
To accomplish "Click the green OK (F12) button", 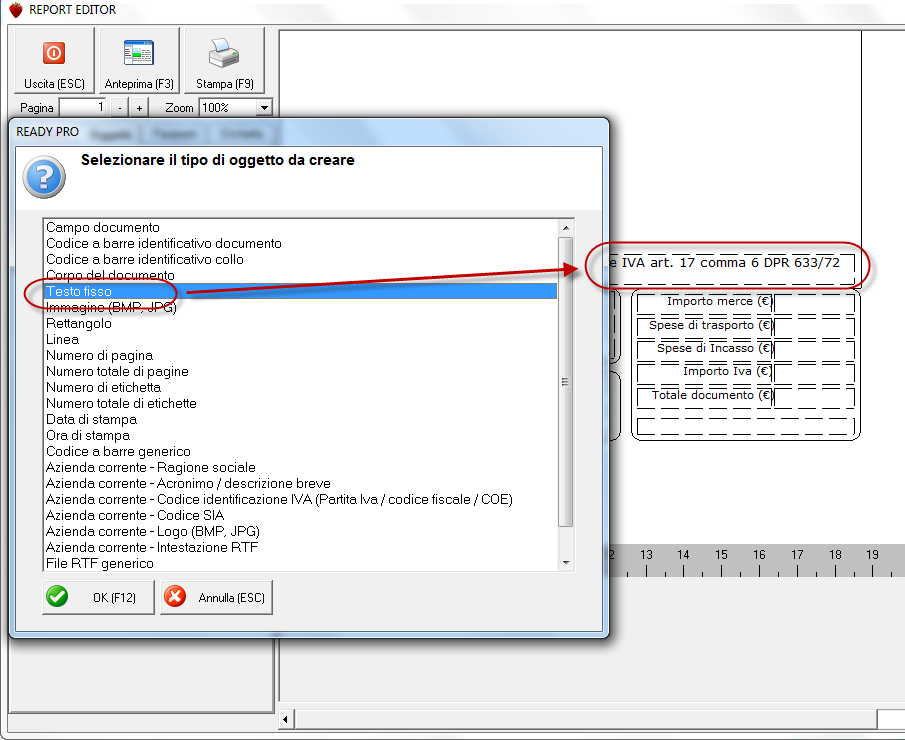I will pos(98,597).
